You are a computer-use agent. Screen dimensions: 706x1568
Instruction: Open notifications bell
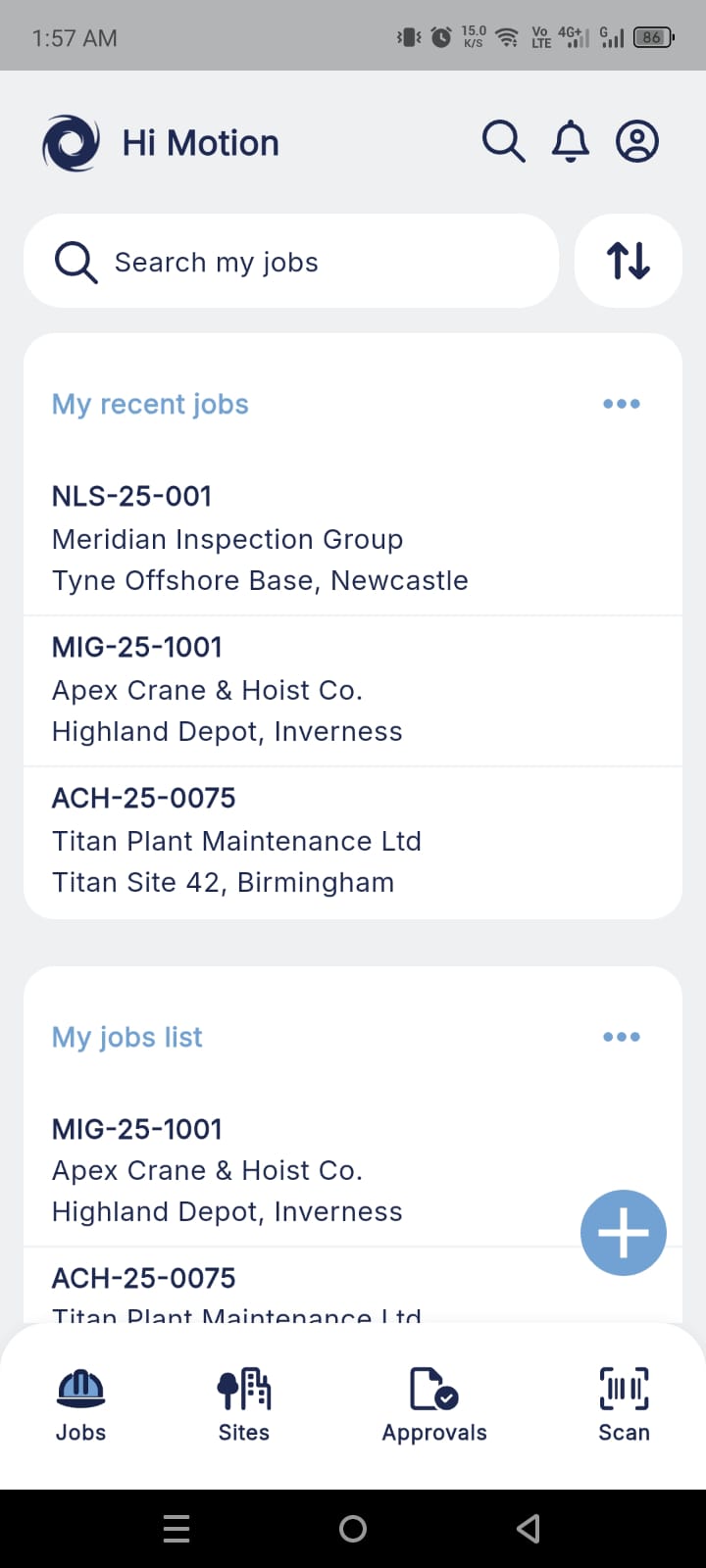[570, 142]
